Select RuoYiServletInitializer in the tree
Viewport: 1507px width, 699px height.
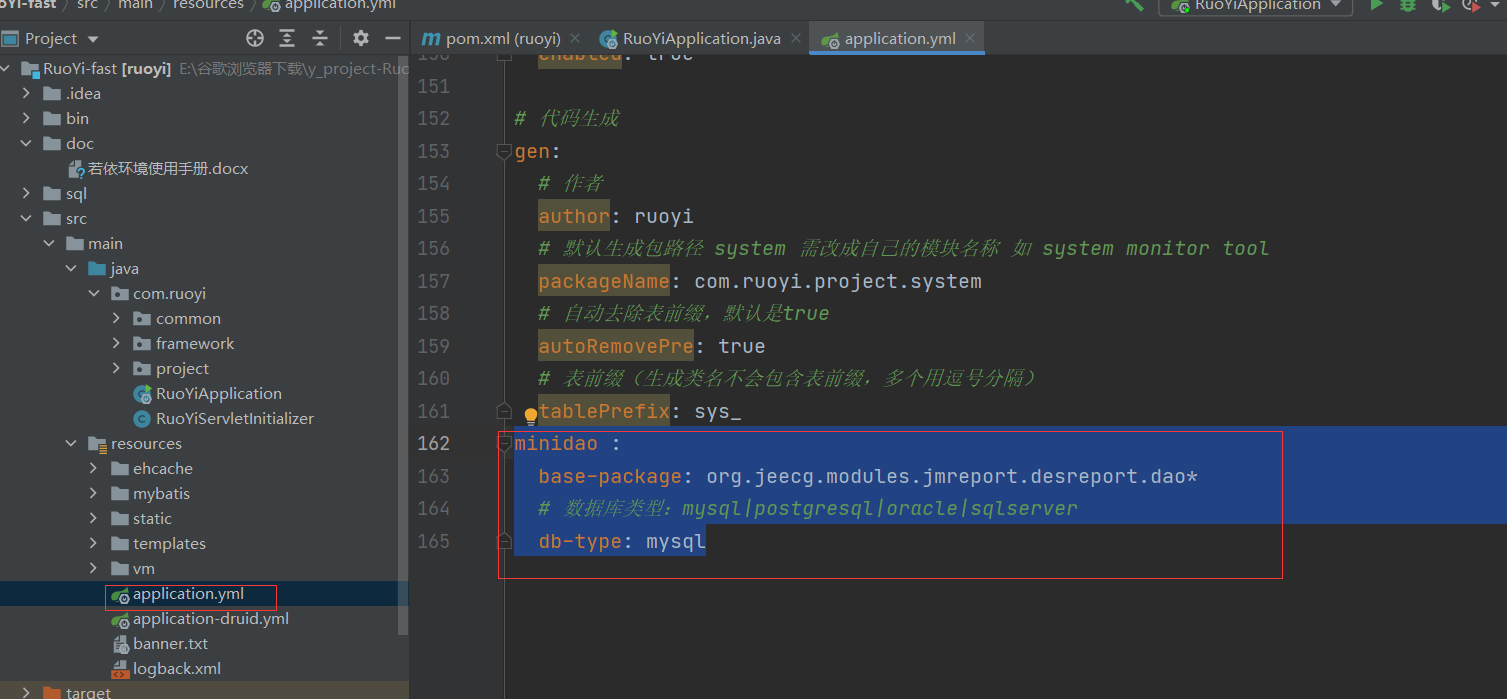tap(235, 419)
